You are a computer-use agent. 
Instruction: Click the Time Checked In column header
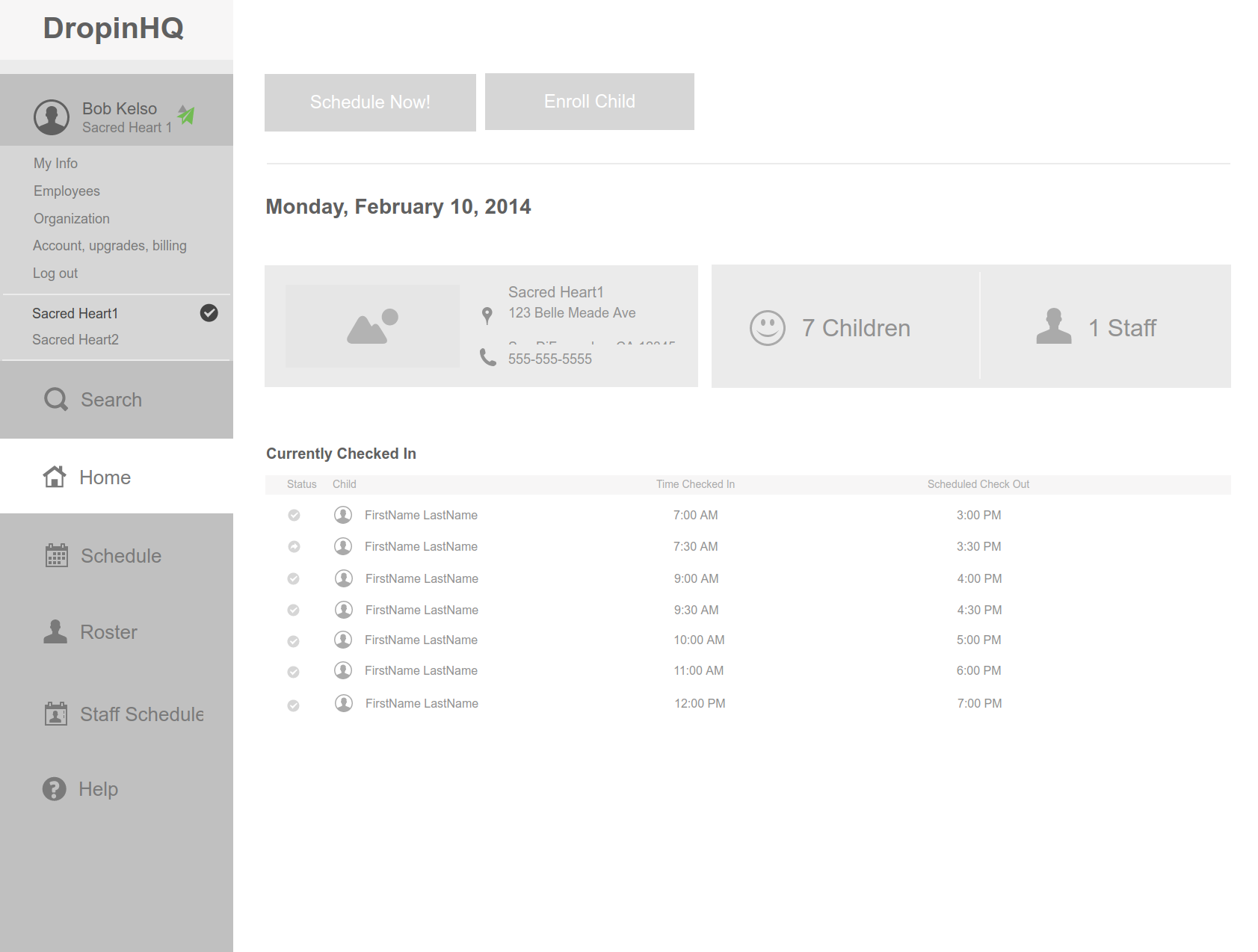point(696,484)
